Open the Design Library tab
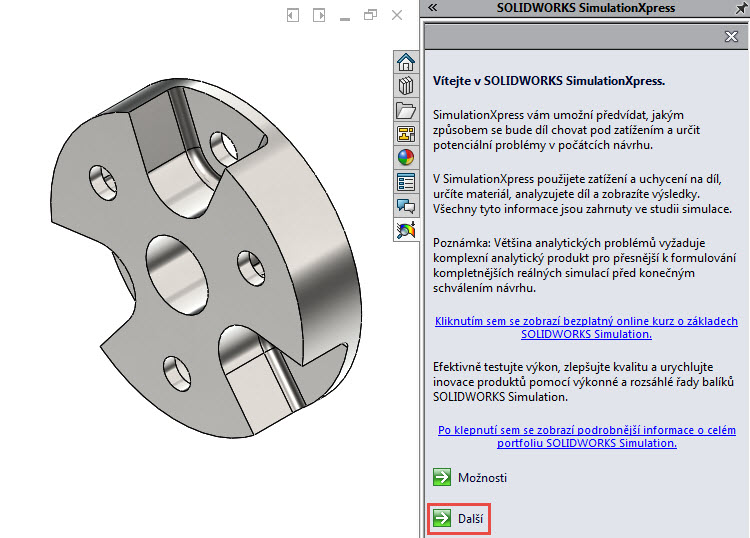750x538 pixels. (x=406, y=86)
